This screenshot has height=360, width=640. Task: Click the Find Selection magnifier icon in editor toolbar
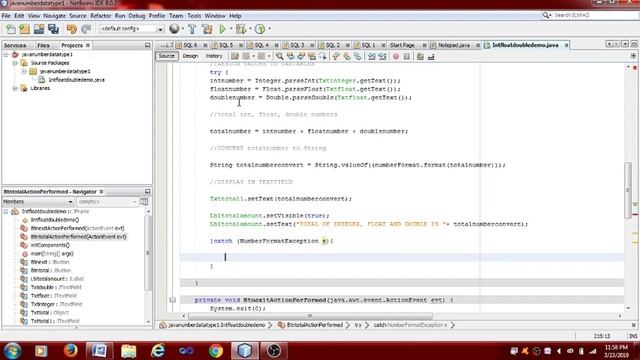pos(280,56)
